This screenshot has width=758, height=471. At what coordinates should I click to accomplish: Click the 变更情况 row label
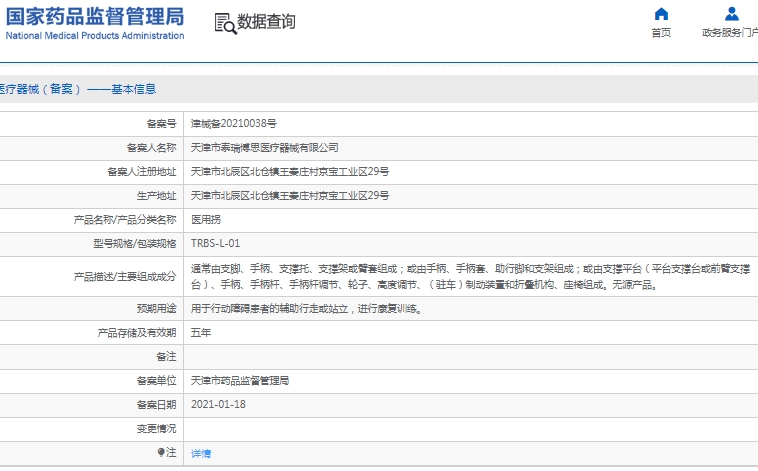(156, 428)
